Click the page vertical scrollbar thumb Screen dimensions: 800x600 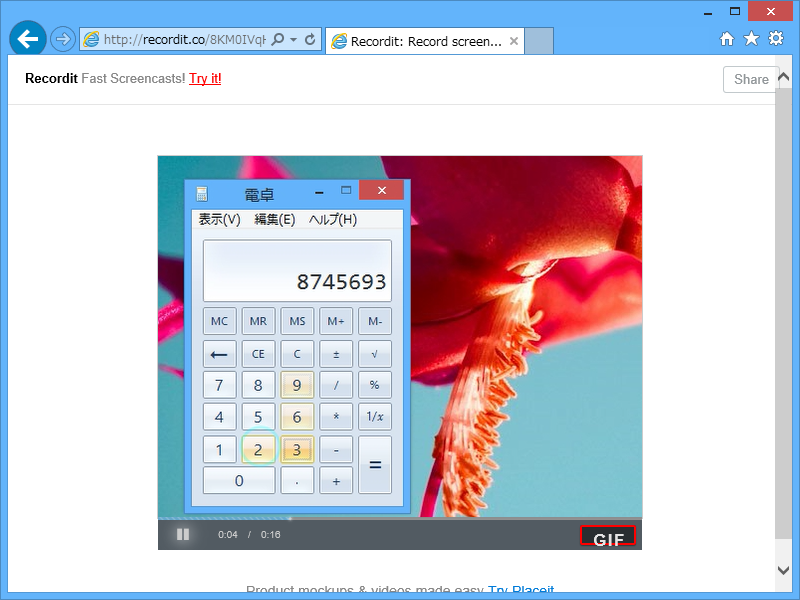(x=784, y=312)
